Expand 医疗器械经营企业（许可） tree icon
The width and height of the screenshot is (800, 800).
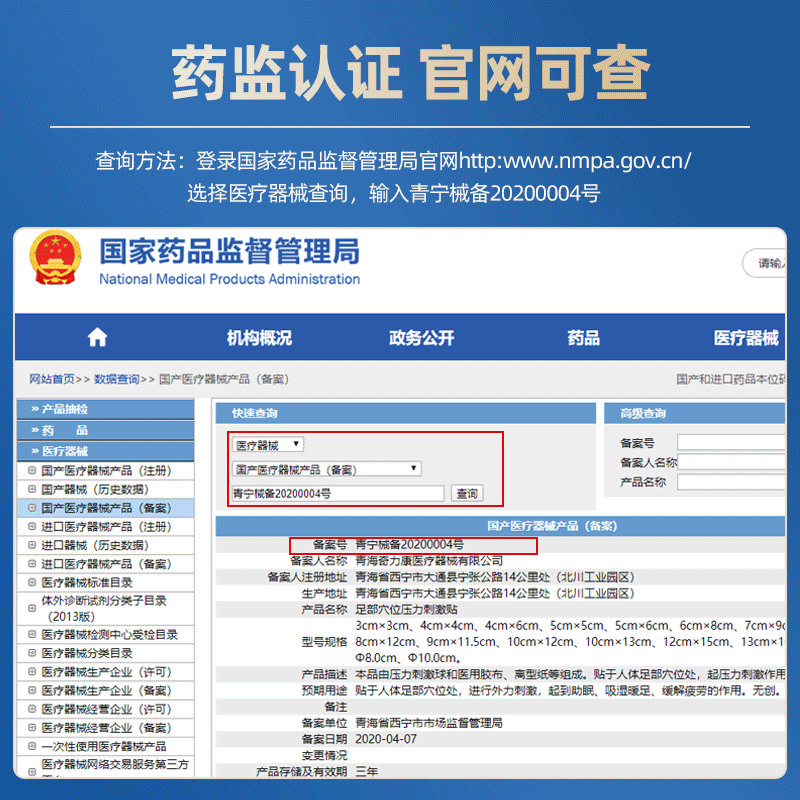point(32,709)
